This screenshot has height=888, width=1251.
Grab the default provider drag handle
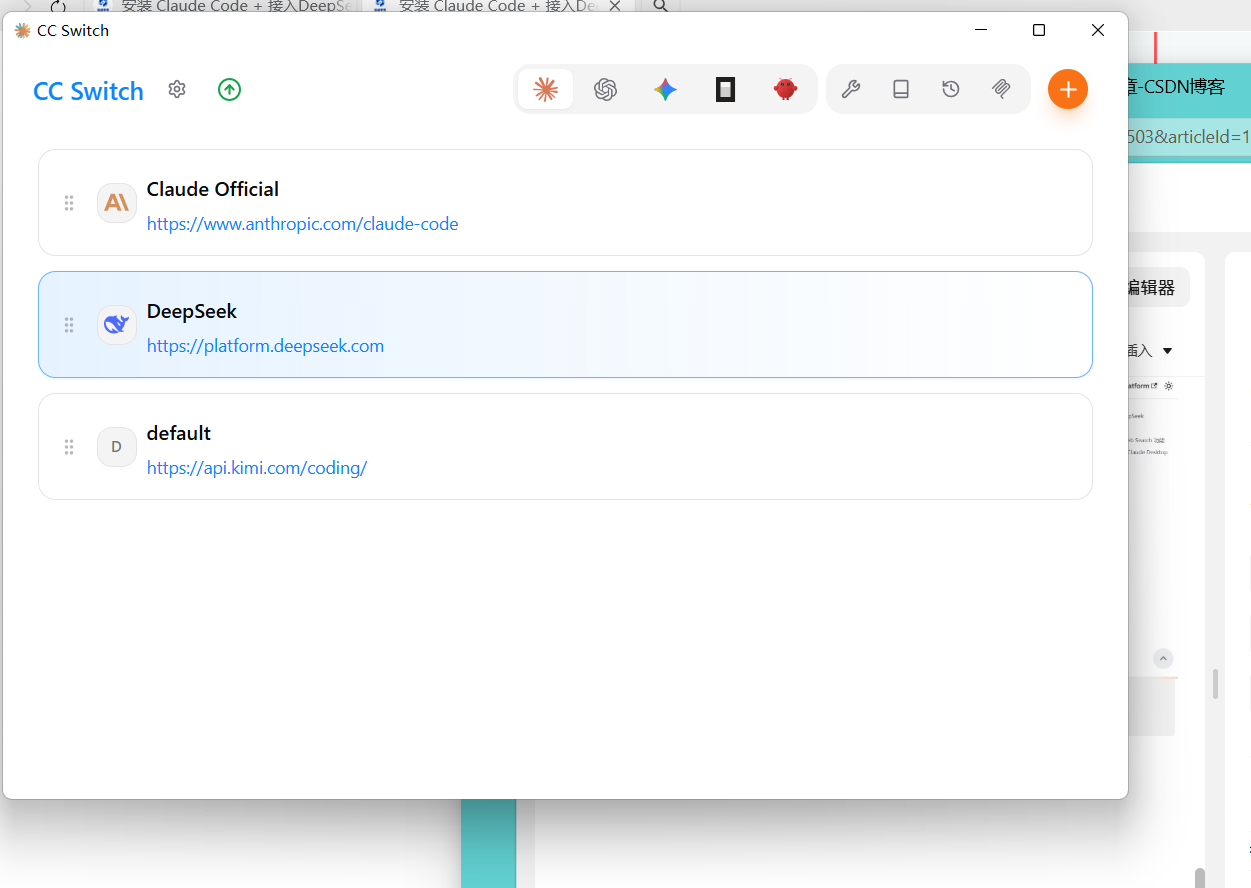pyautogui.click(x=69, y=447)
